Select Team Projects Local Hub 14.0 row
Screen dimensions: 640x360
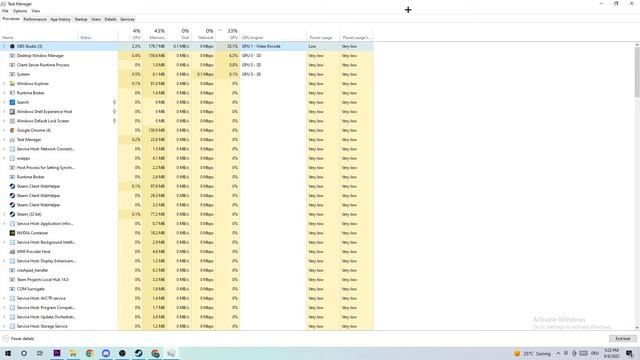pos(187,280)
